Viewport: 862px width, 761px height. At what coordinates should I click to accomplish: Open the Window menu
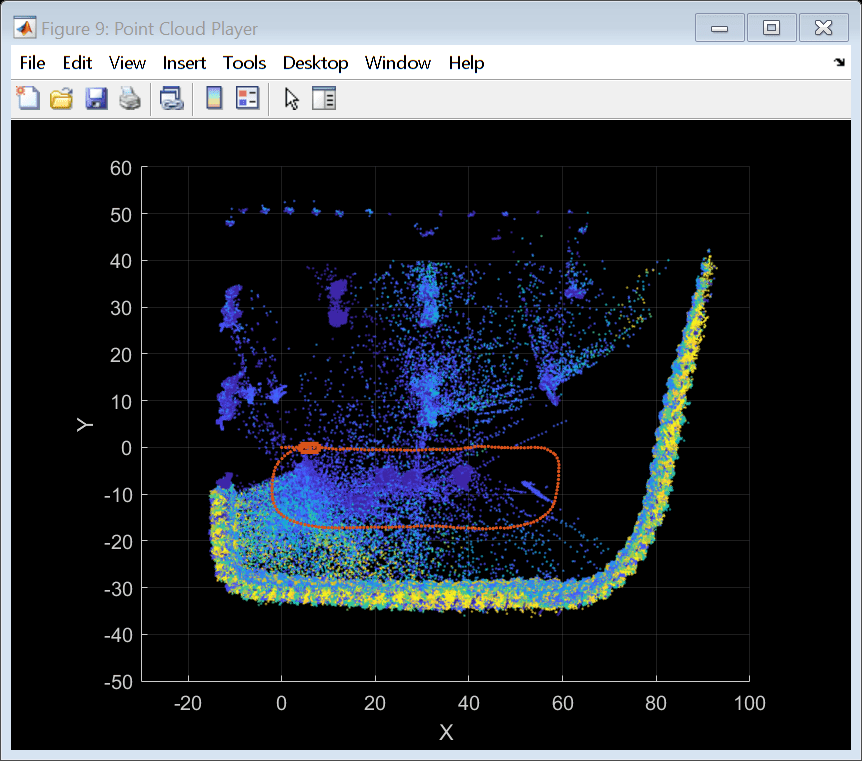pyautogui.click(x=397, y=63)
